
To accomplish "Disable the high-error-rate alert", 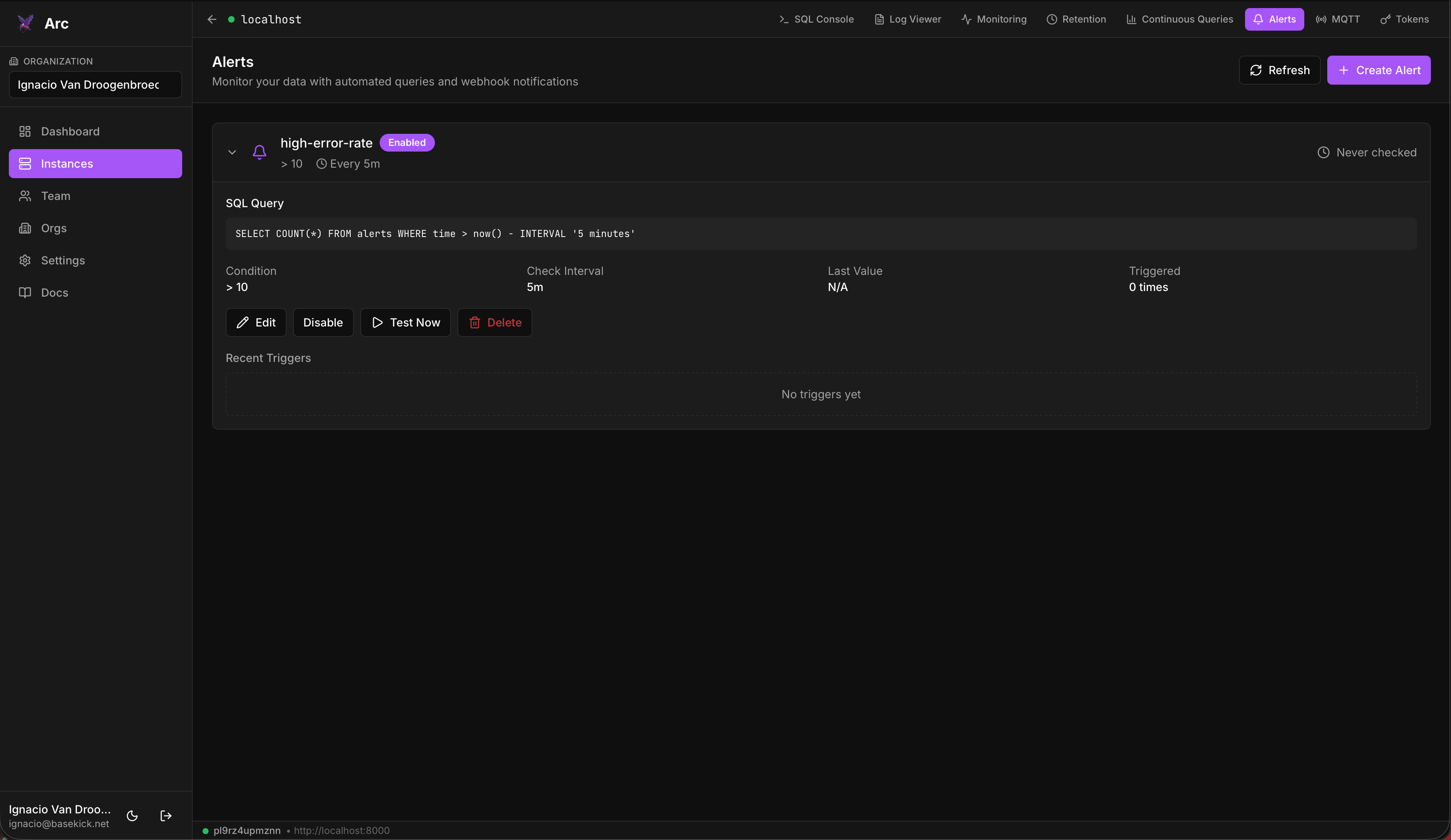I will tap(323, 322).
